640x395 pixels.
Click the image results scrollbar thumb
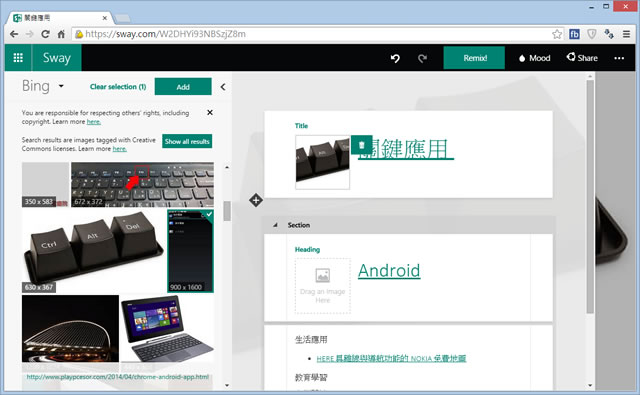227,211
